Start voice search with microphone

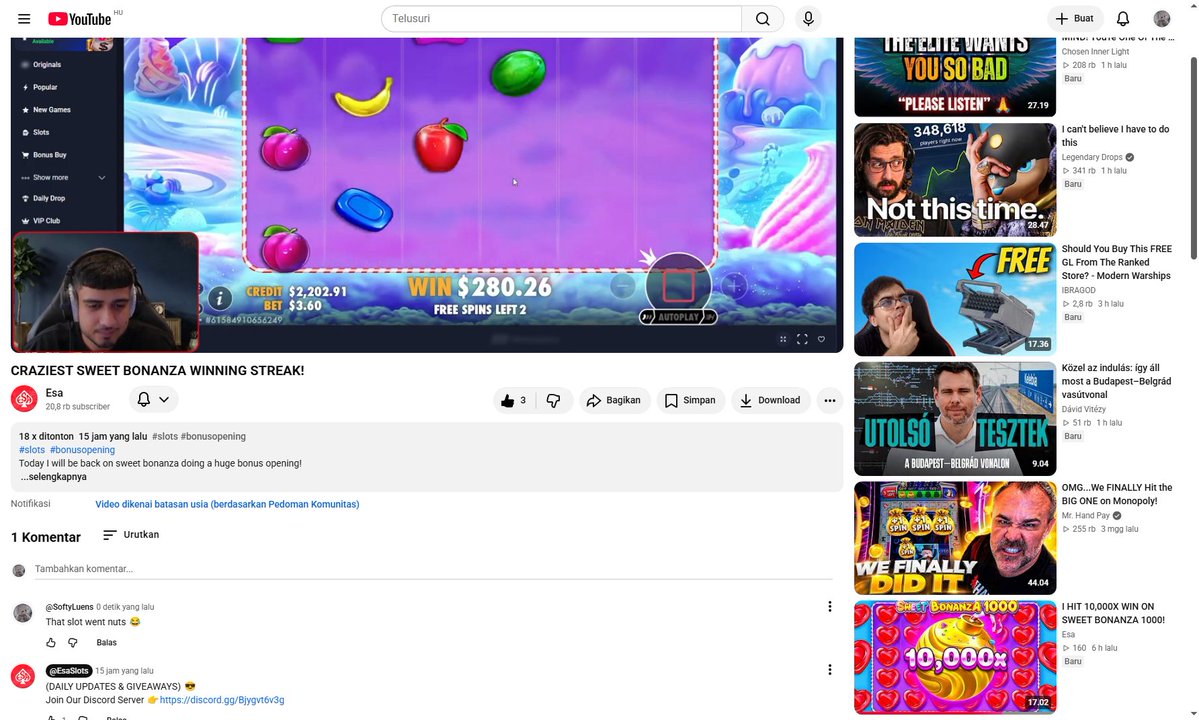[x=808, y=18]
